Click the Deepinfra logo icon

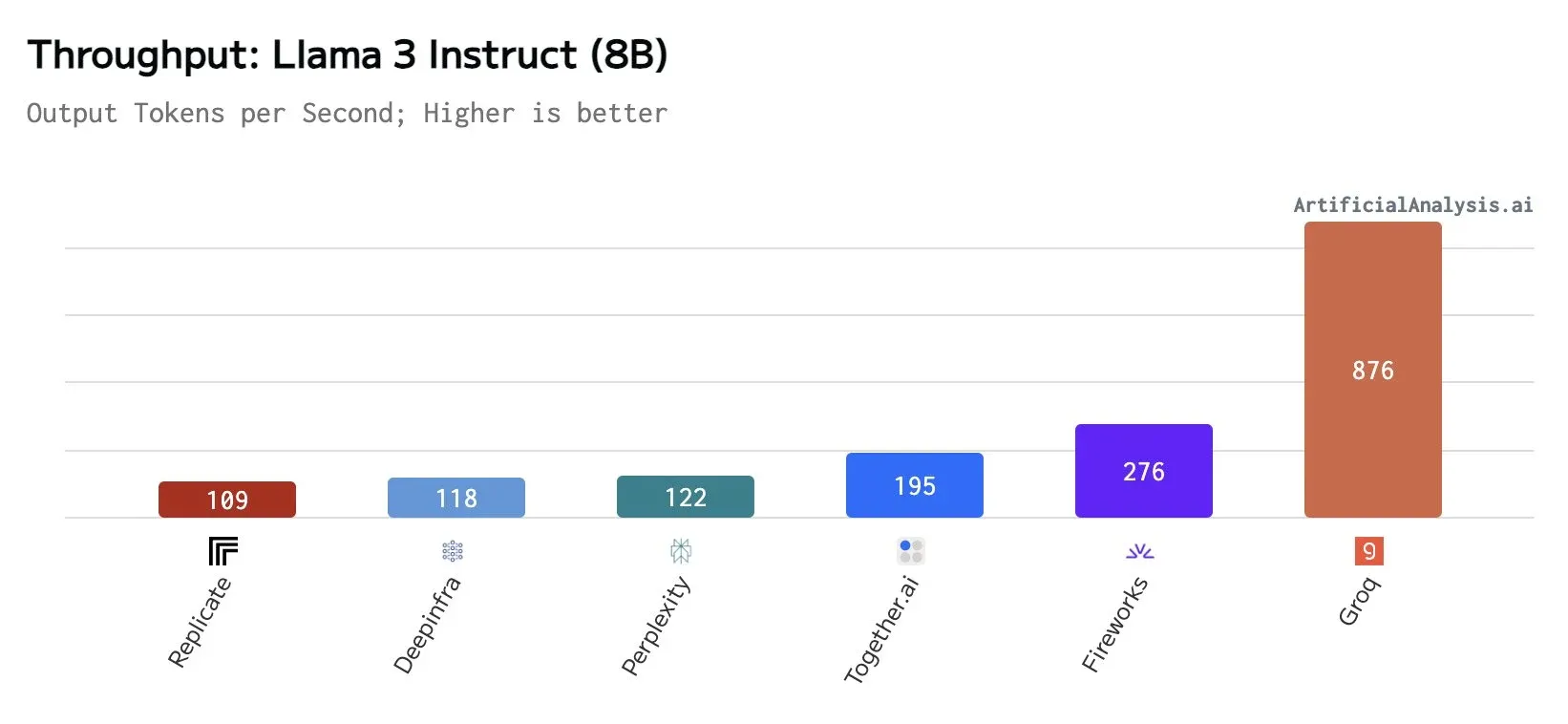pos(453,551)
